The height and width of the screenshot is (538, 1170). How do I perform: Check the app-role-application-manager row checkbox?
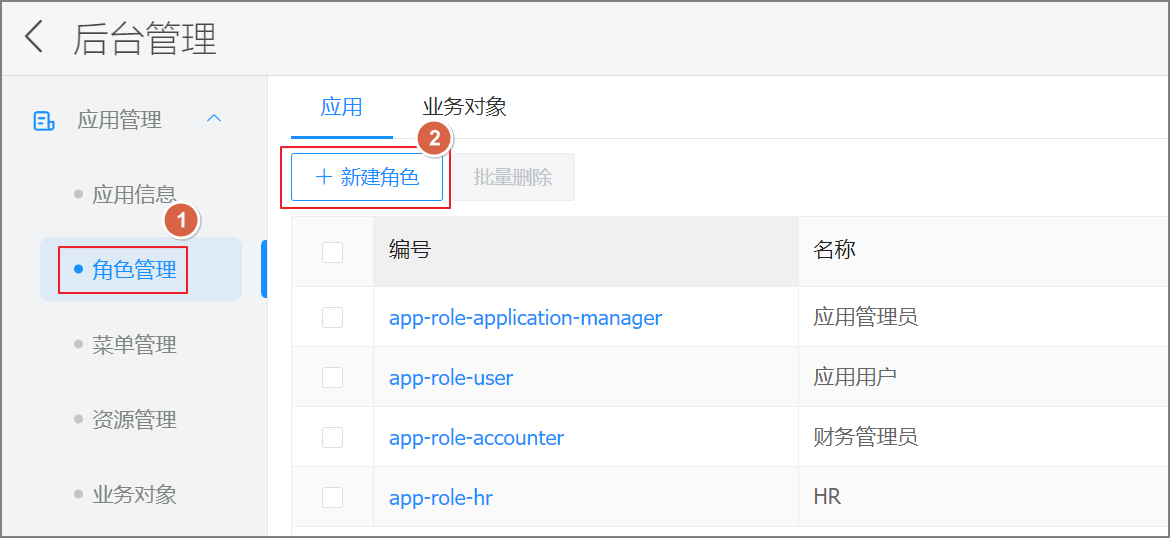click(x=332, y=318)
